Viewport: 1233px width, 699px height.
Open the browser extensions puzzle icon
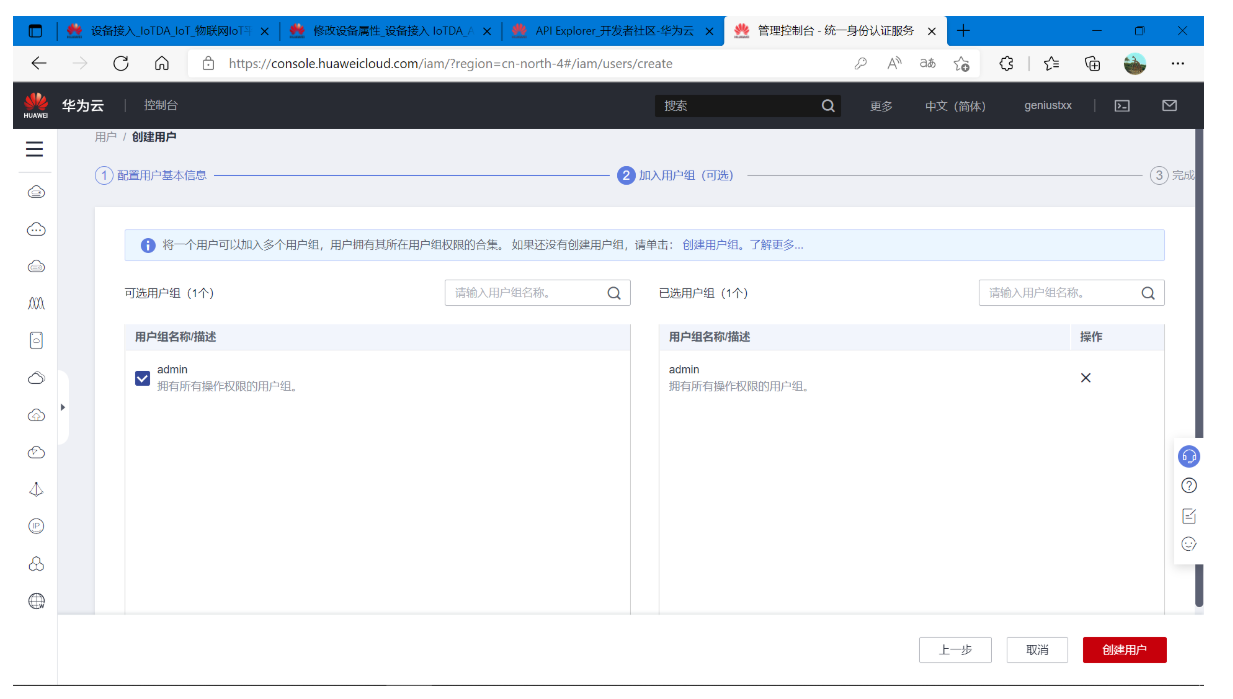(x=1007, y=63)
